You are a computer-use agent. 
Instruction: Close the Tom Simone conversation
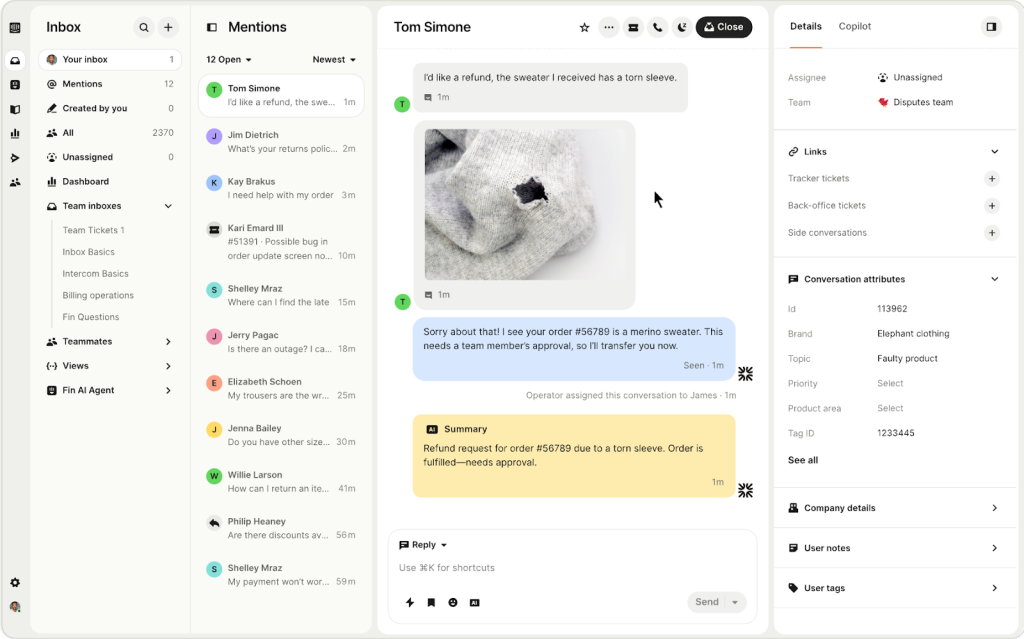coord(723,27)
